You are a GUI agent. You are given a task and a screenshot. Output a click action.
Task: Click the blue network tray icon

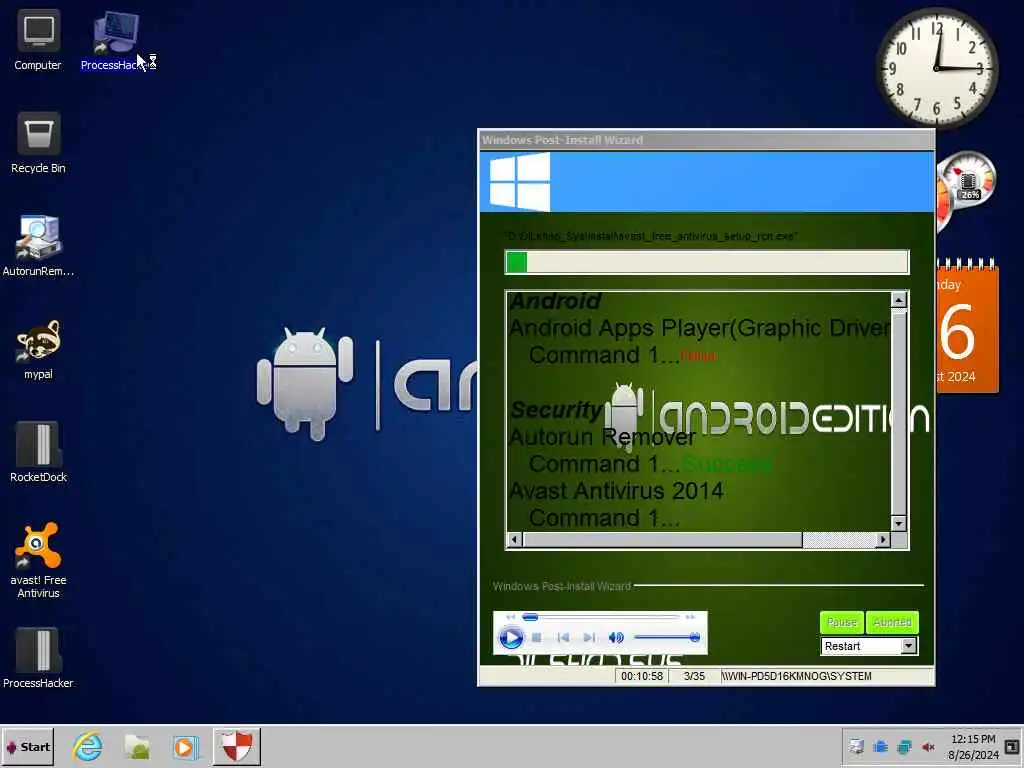click(x=880, y=747)
